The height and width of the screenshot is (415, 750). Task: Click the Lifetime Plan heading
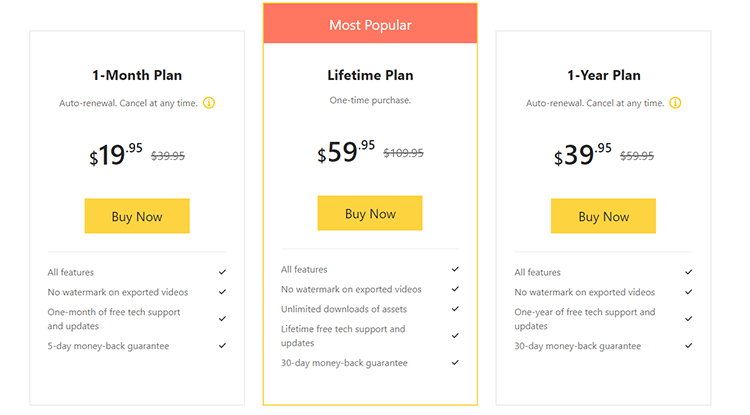(x=370, y=75)
